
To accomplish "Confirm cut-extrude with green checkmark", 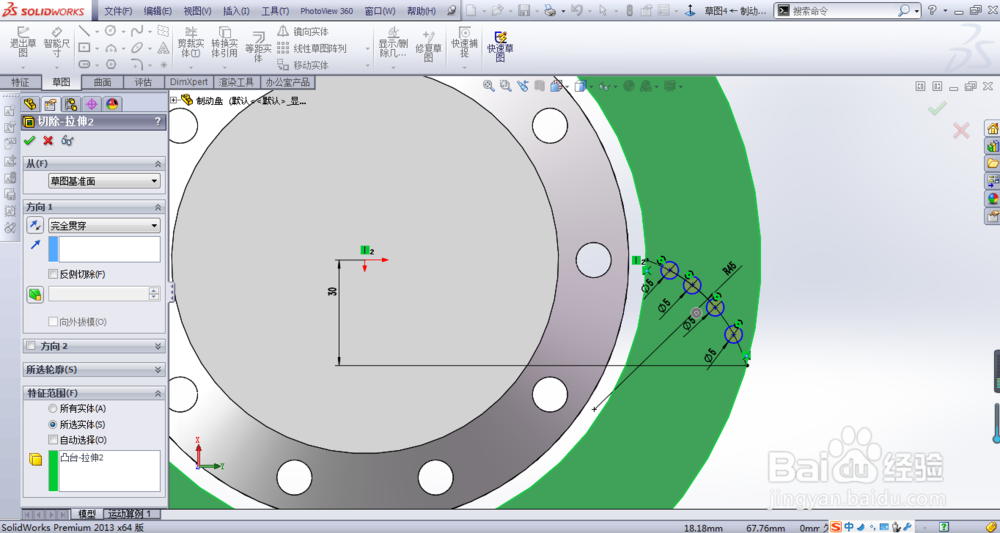I will click(29, 140).
